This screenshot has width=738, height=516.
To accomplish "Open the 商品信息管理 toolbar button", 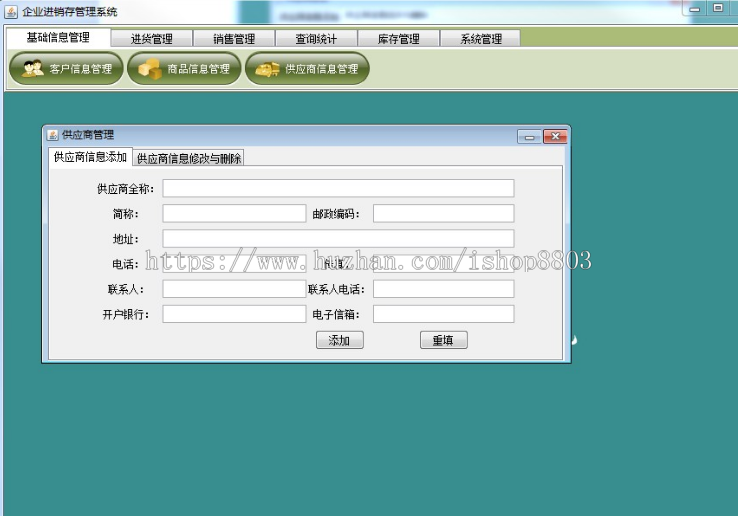I will [x=184, y=69].
